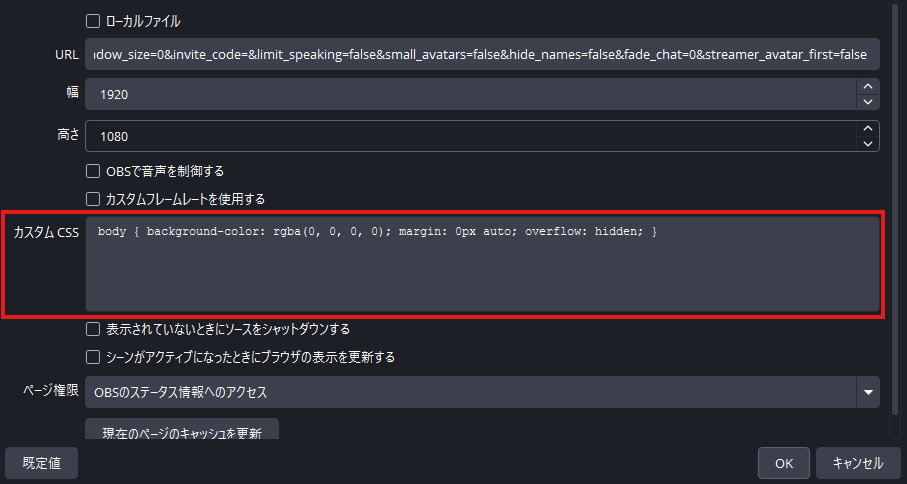Click the 幅 width value field
This screenshot has height=484, width=907.
coord(470,94)
